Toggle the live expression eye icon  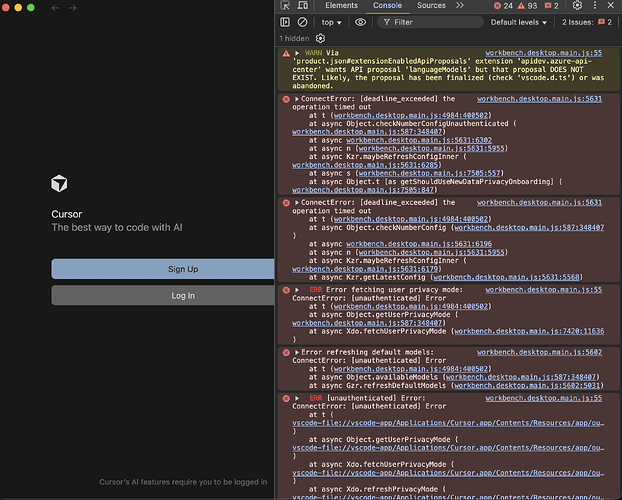(360, 22)
